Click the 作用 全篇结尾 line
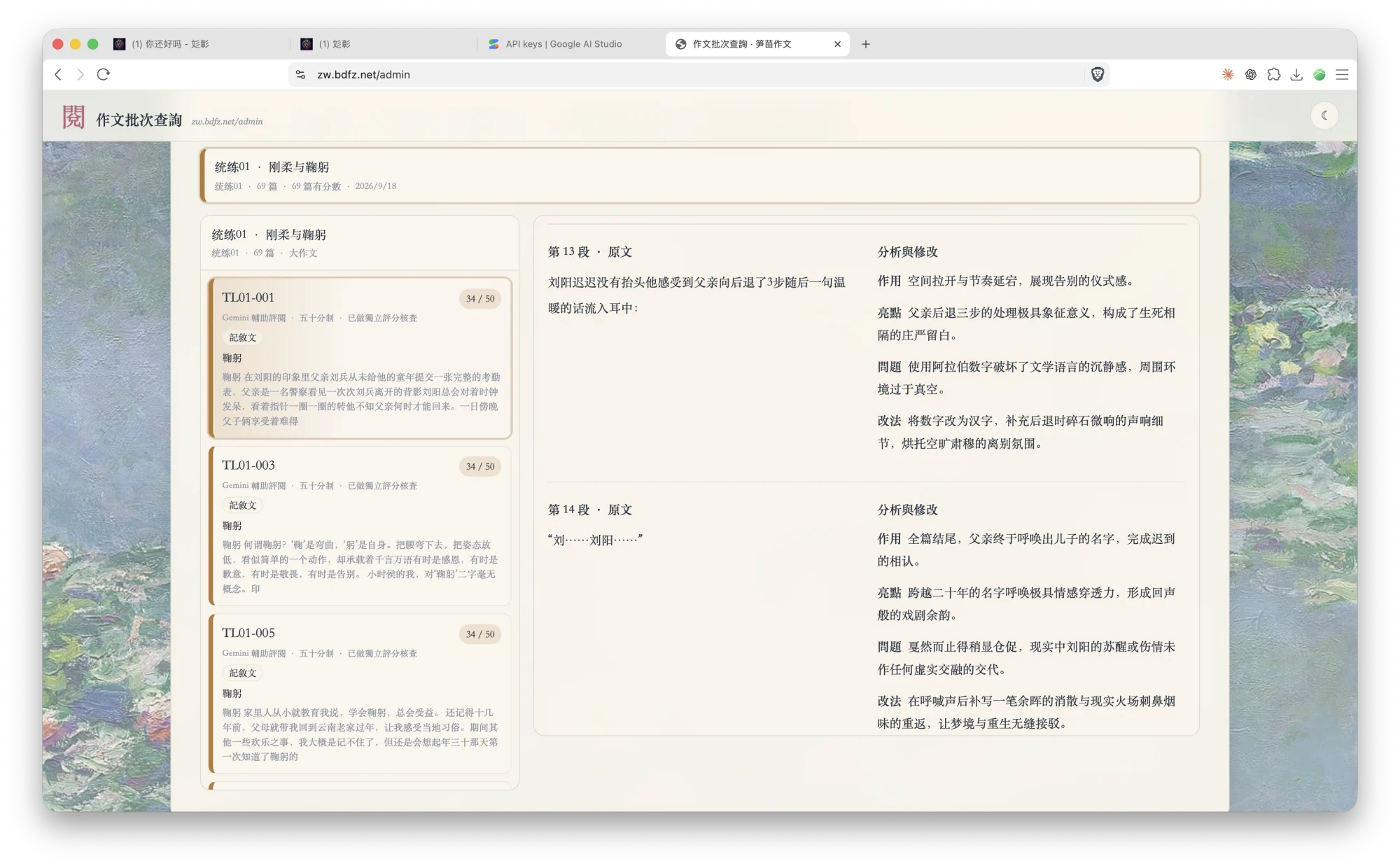This screenshot has height=868, width=1400. pos(1026,550)
